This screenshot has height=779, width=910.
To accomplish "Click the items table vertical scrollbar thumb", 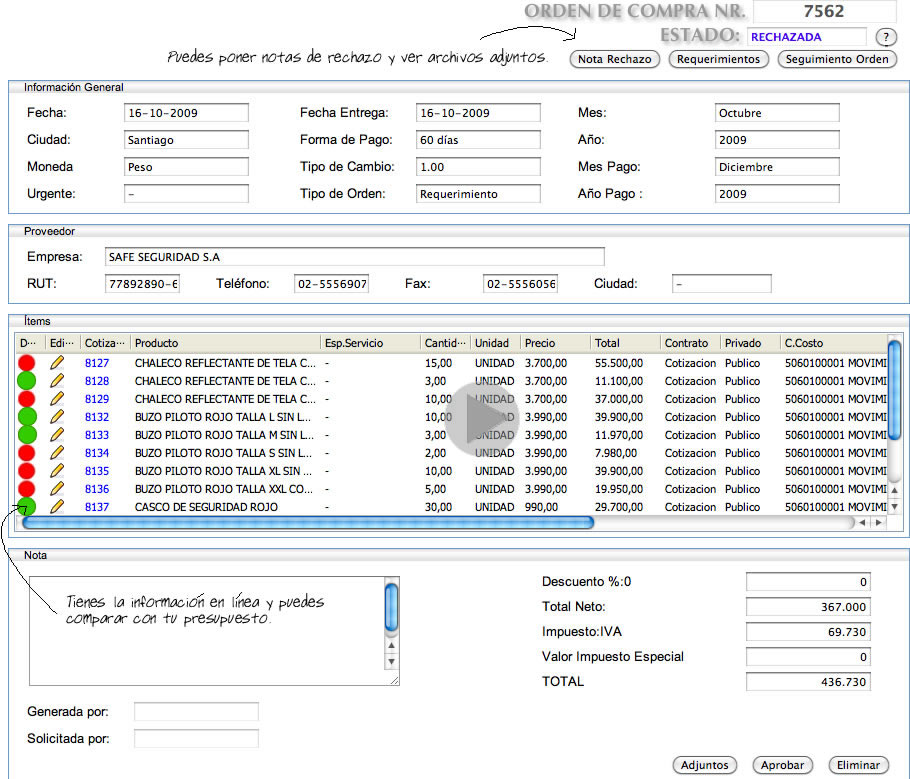I will click(894, 390).
